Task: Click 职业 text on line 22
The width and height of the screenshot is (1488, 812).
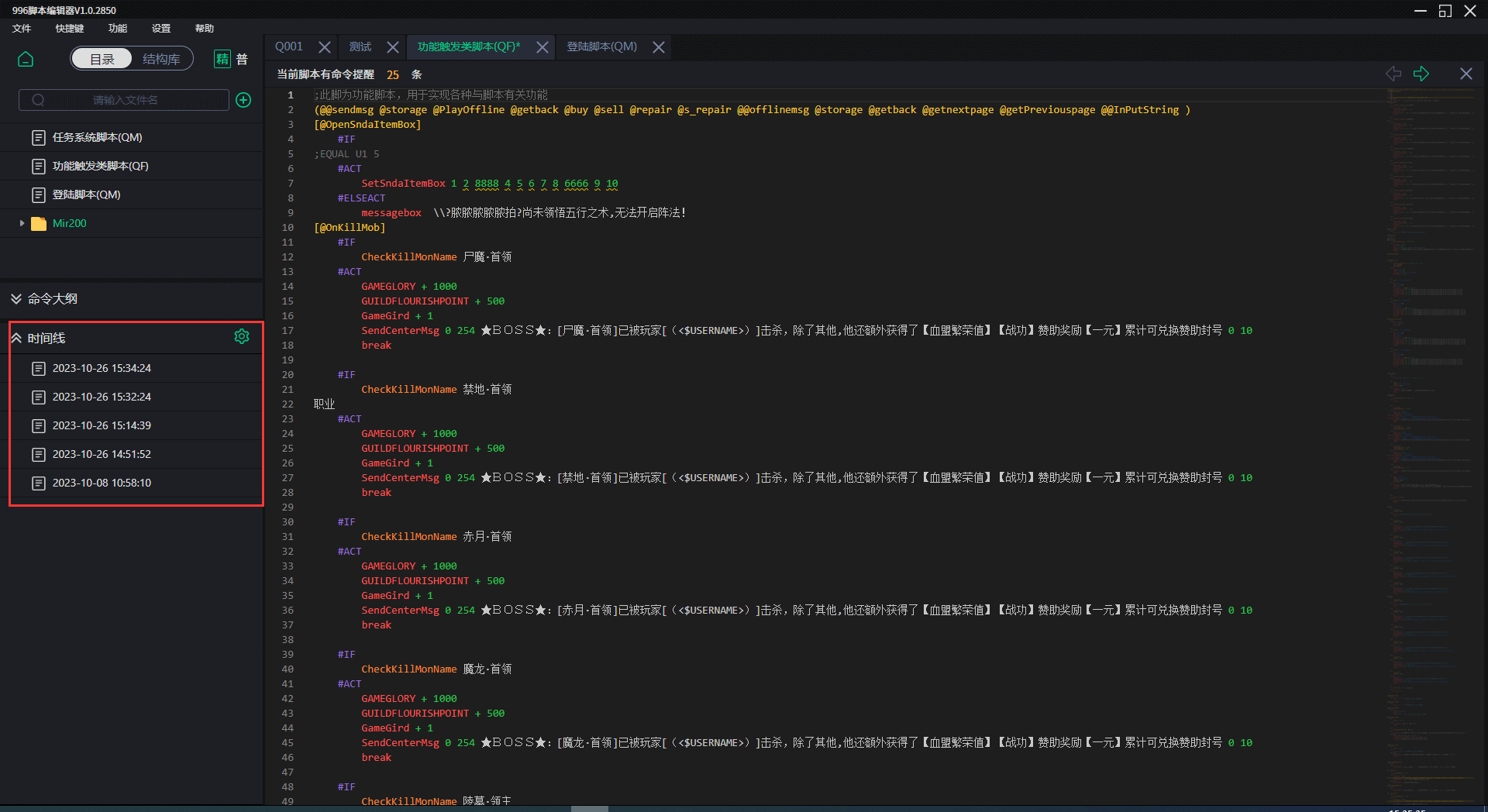Action: click(x=324, y=404)
